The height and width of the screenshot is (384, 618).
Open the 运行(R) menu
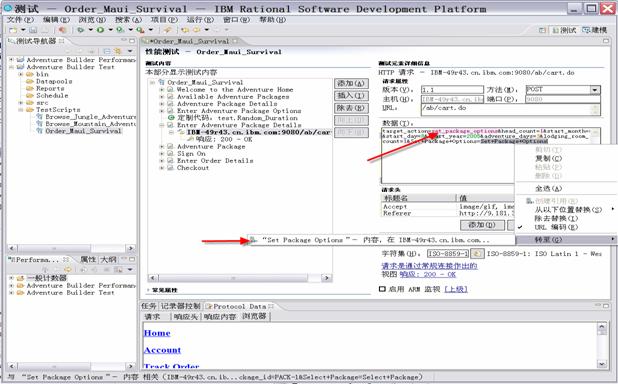[x=200, y=19]
